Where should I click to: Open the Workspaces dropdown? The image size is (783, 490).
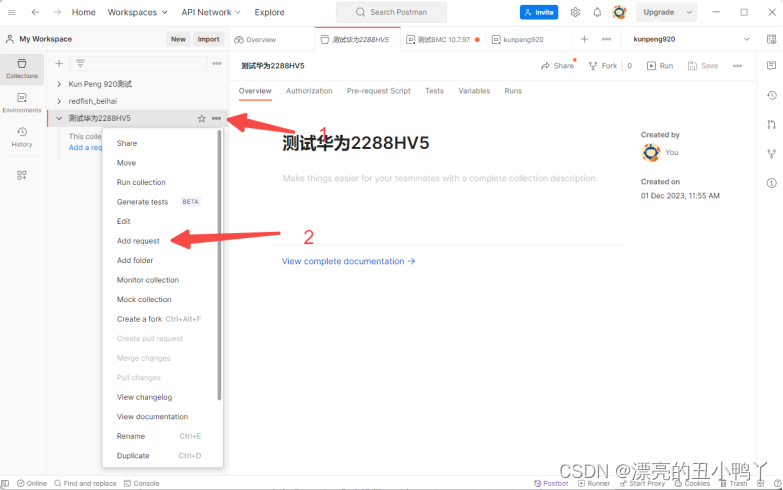(137, 12)
